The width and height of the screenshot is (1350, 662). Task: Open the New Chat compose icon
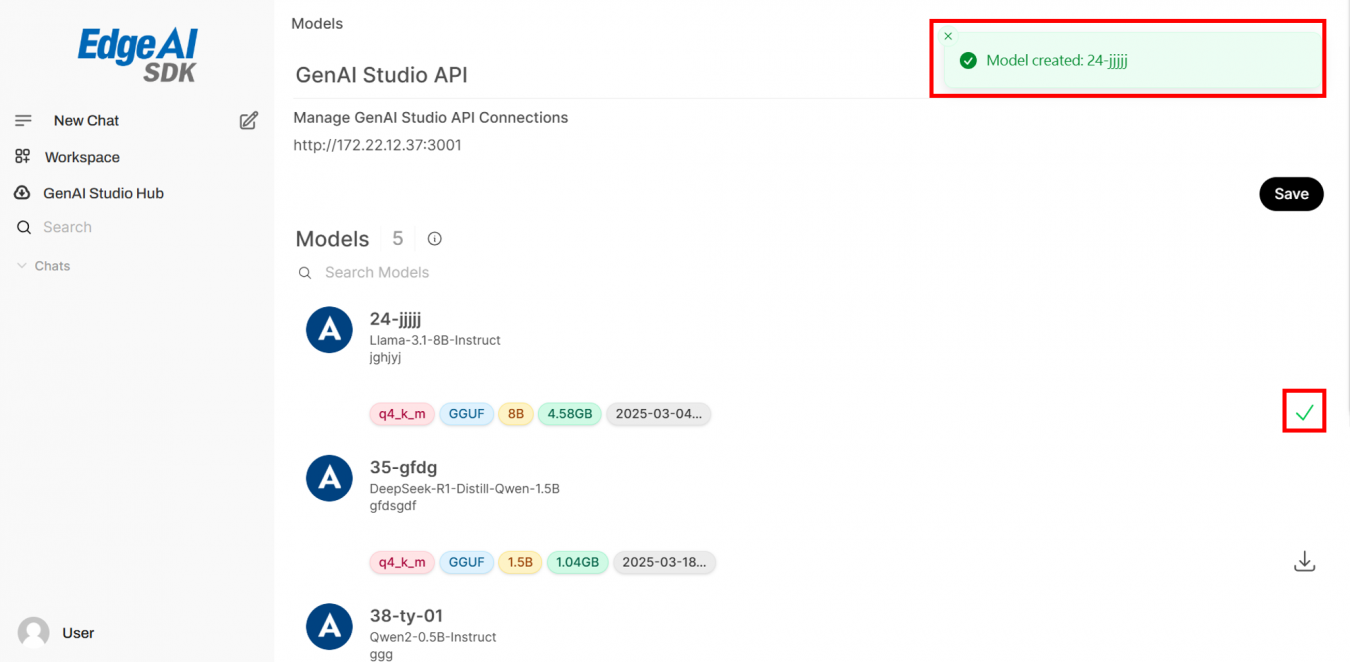248,120
